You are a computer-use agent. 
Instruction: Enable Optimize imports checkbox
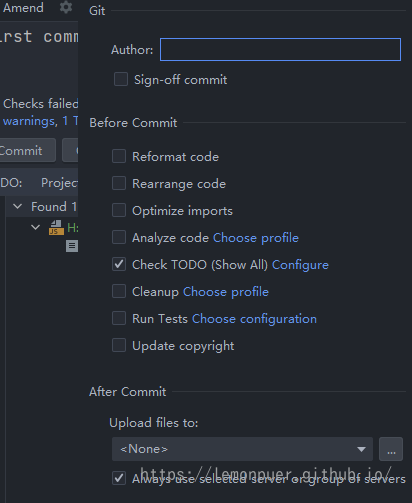click(119, 210)
